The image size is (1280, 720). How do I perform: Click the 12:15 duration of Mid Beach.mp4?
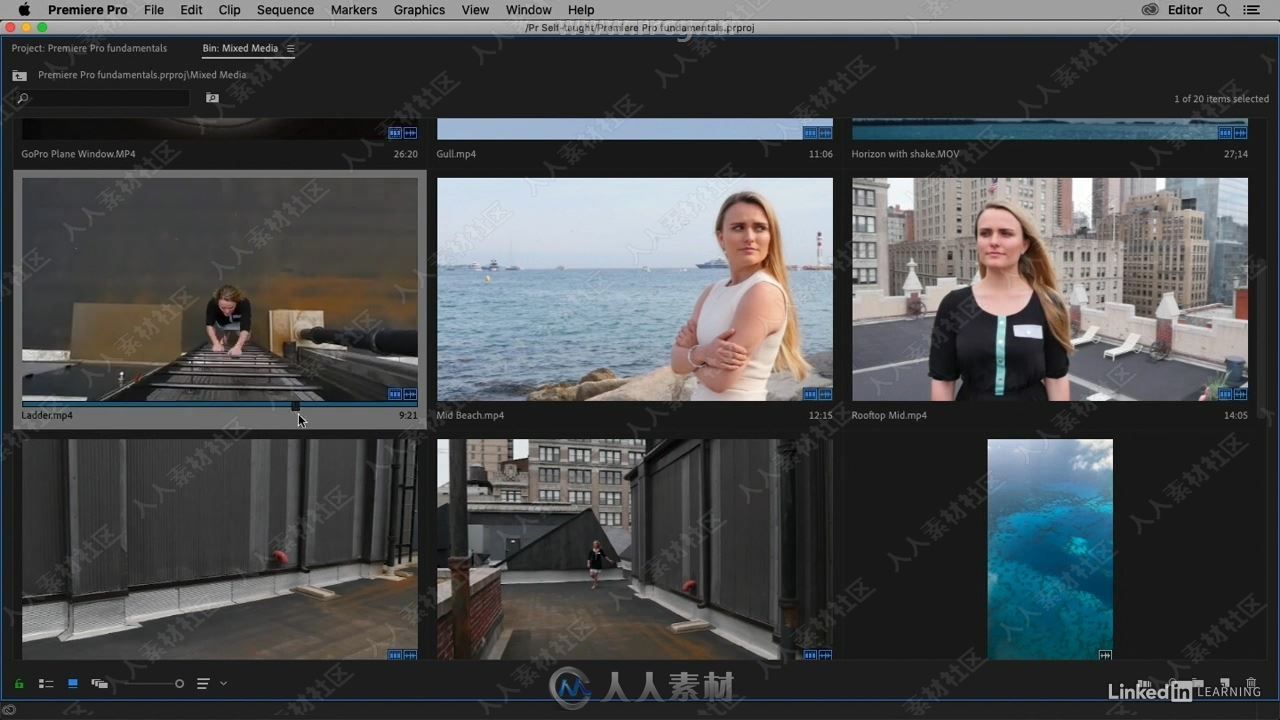click(820, 415)
